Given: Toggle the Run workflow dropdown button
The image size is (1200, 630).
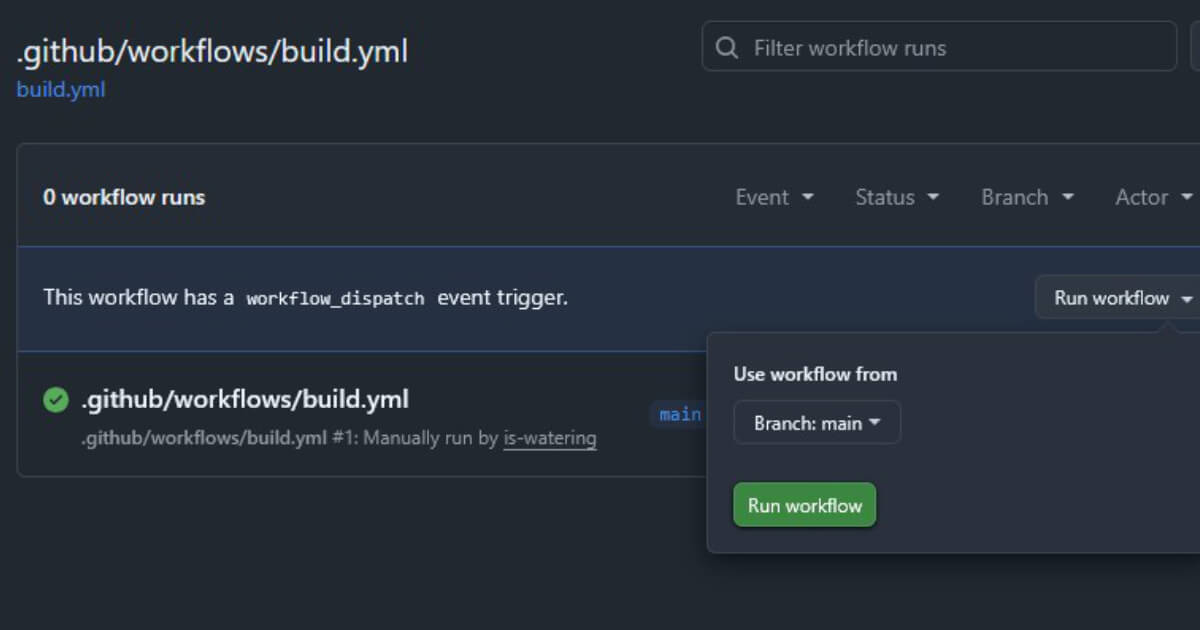Looking at the screenshot, I should click(1122, 298).
